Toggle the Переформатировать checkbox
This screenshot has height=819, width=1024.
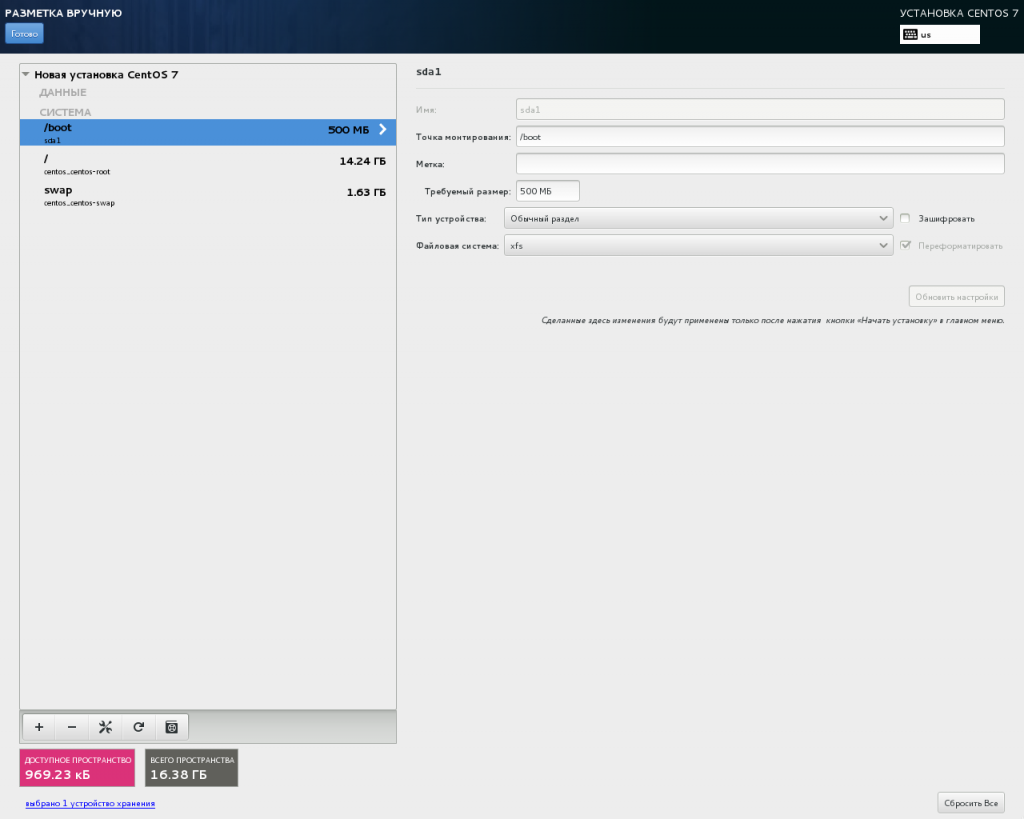pyautogui.click(x=905, y=245)
